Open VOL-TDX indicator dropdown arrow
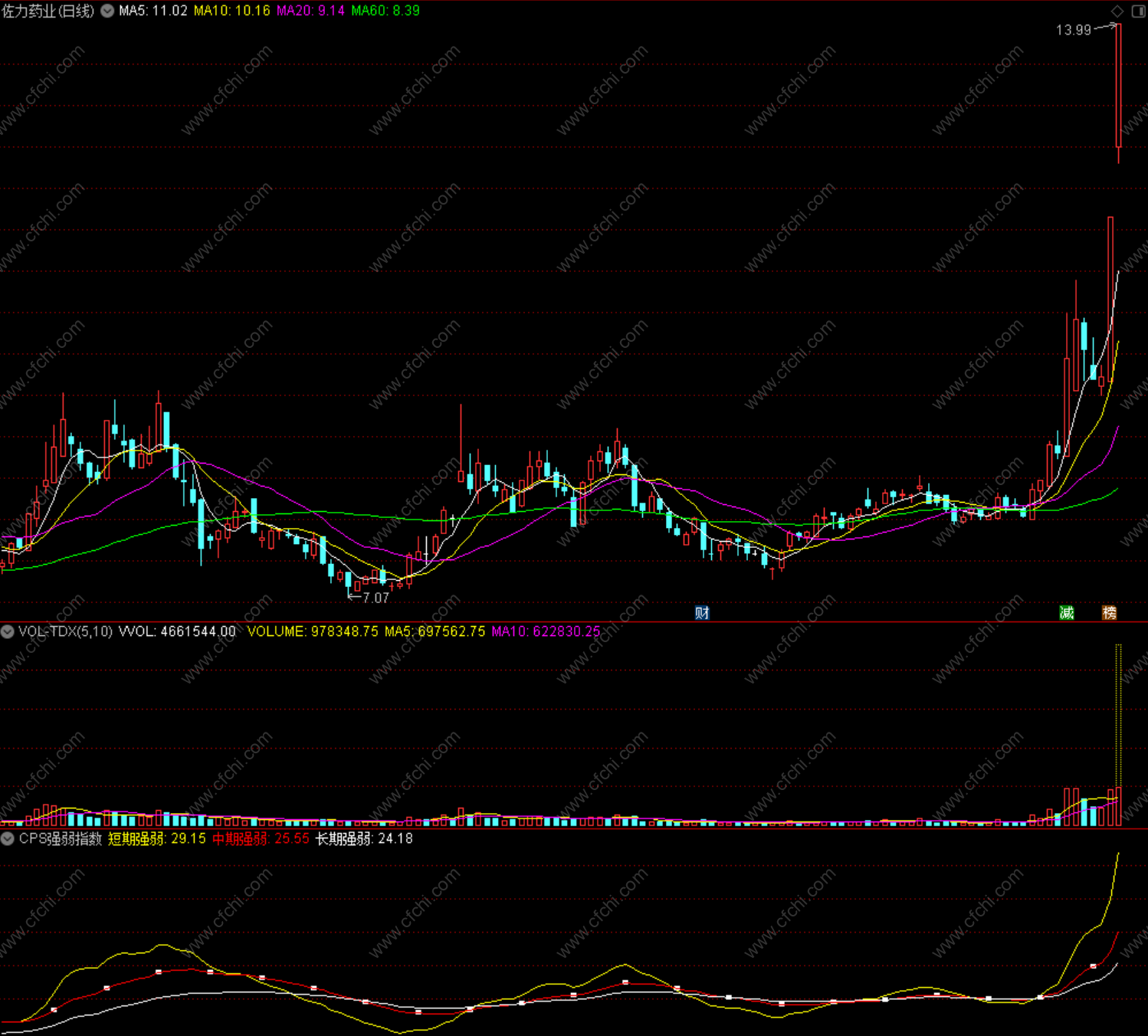 pos(8,631)
